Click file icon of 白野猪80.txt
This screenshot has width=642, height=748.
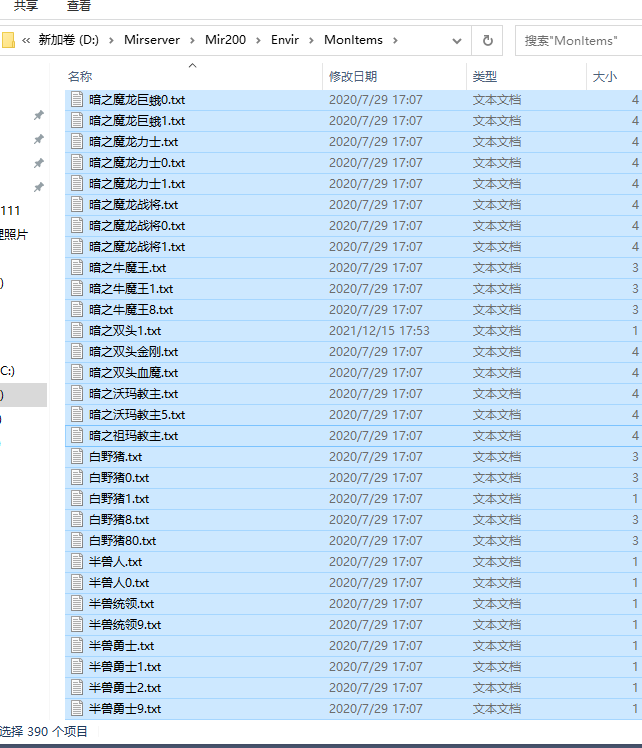coord(77,540)
